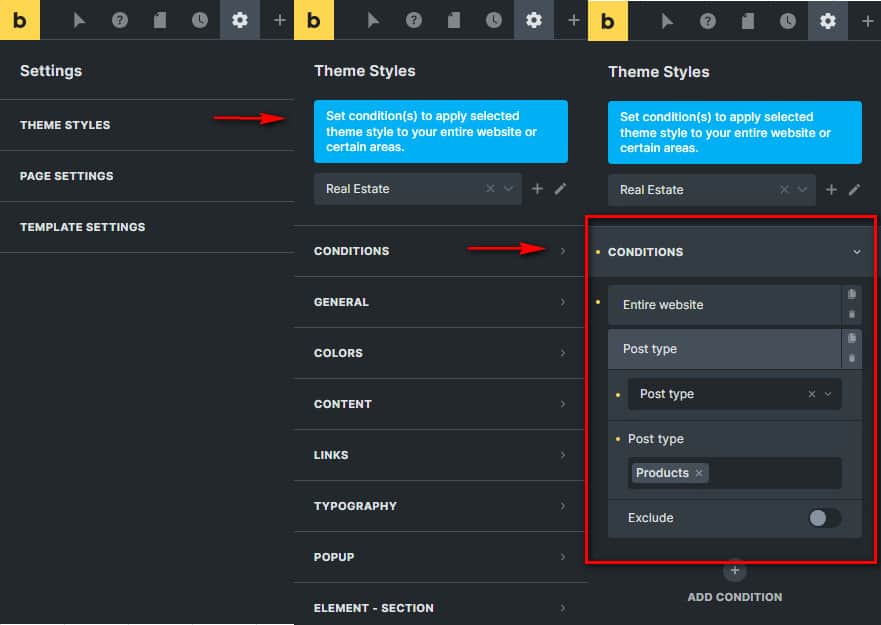Click copy icon on Post type condition

(851, 338)
